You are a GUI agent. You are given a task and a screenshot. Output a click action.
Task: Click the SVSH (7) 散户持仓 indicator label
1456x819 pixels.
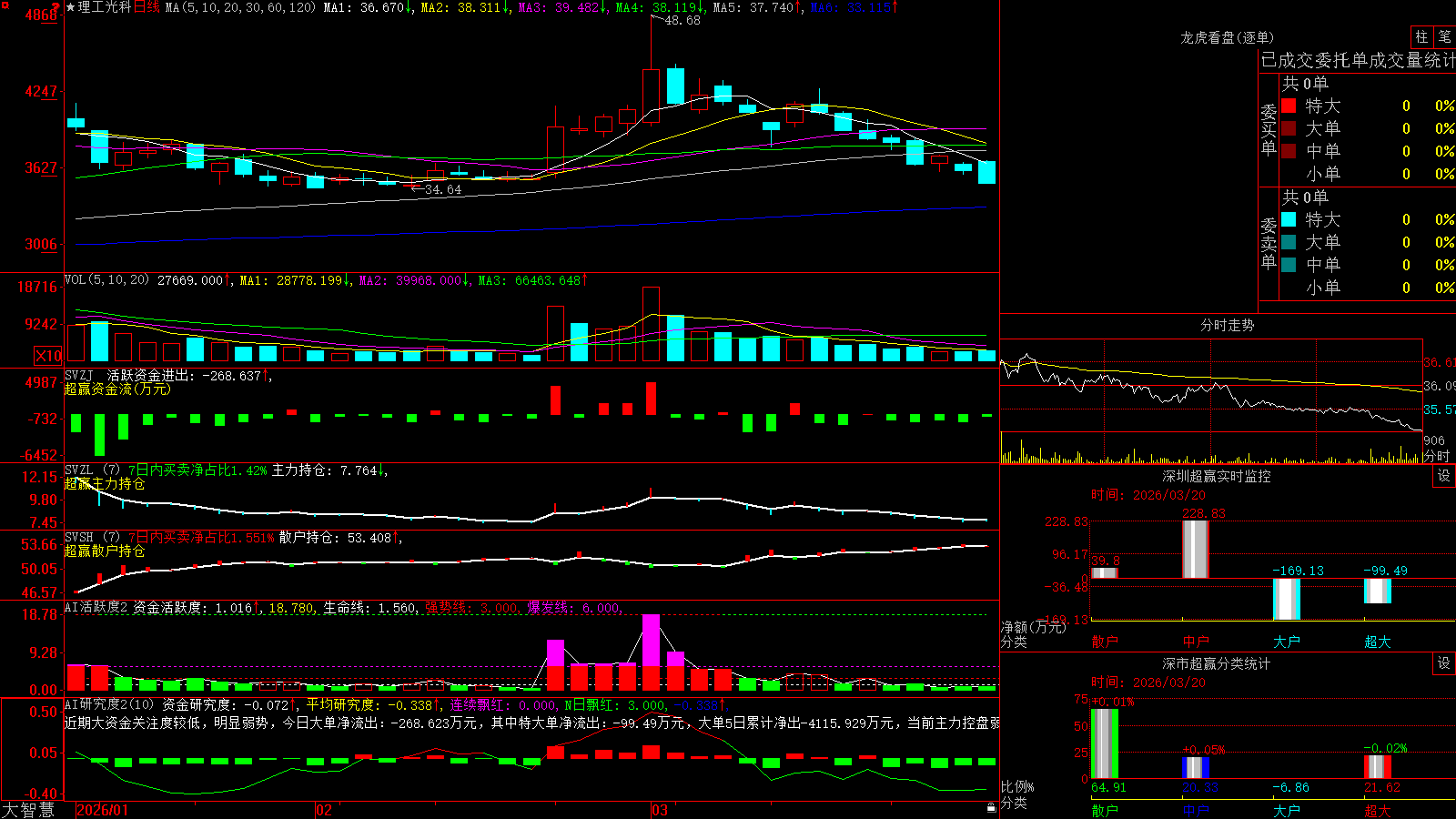point(93,538)
